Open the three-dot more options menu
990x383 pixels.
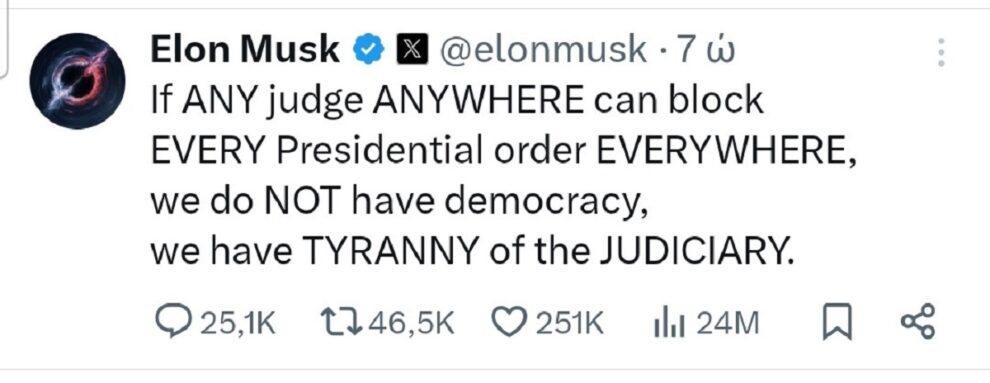pos(941,52)
